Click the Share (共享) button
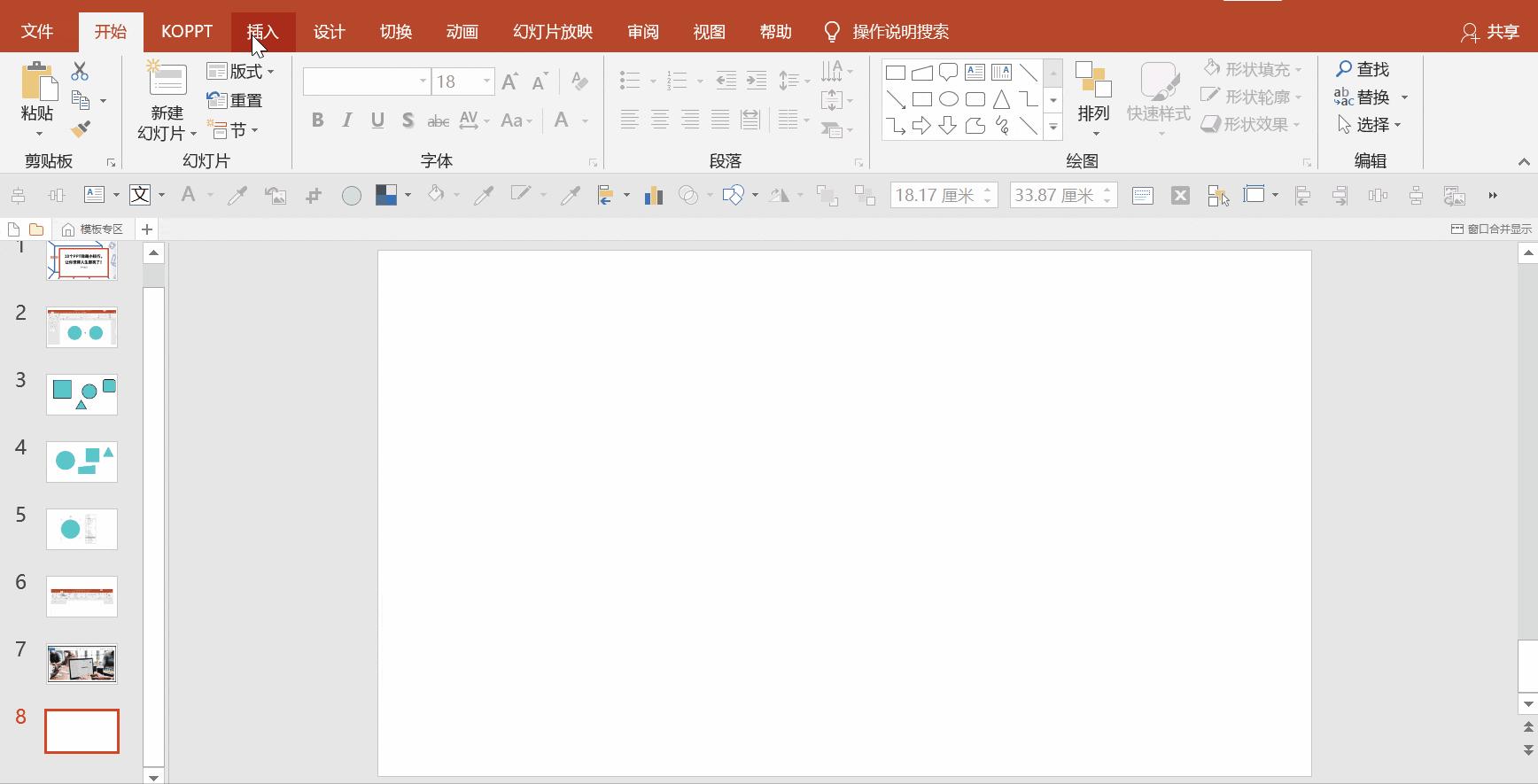This screenshot has height=784, width=1538. (x=1490, y=32)
